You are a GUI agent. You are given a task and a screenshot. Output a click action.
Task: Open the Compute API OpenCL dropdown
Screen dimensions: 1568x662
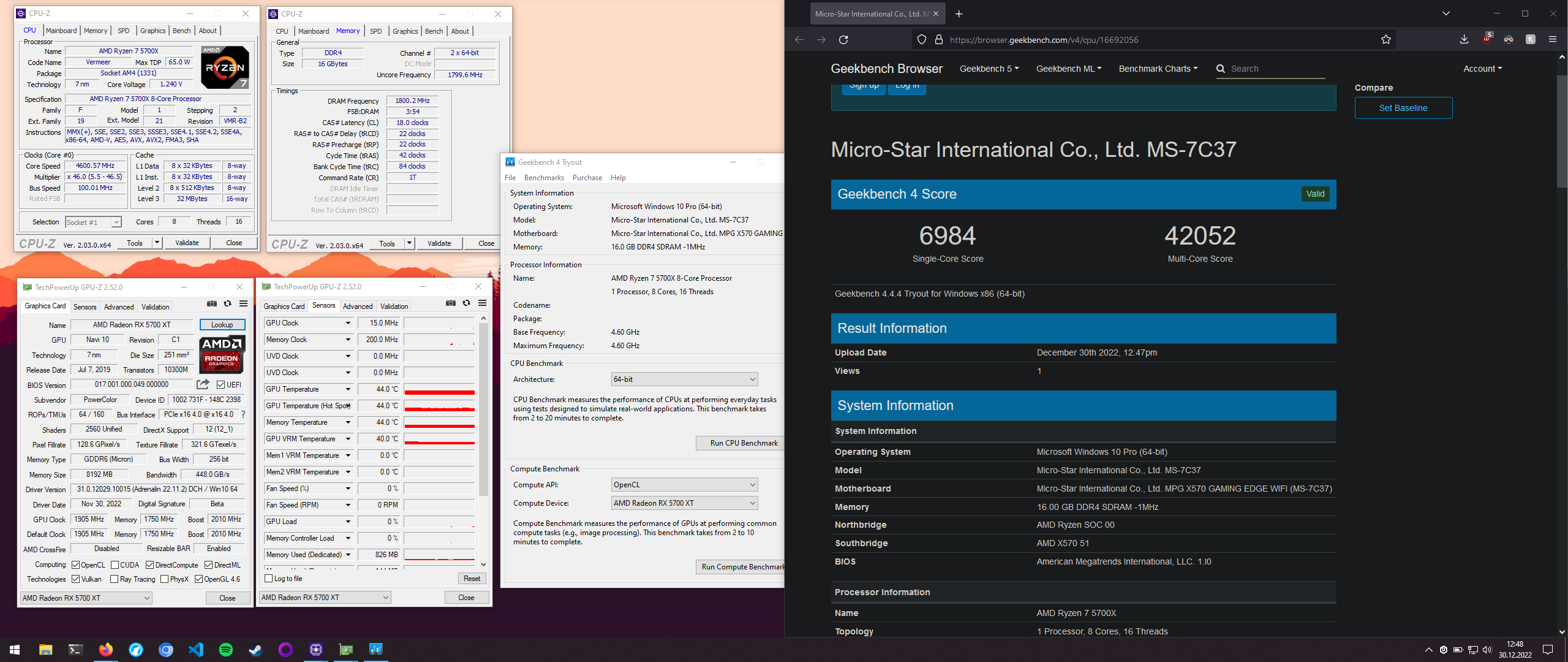pyautogui.click(x=685, y=485)
